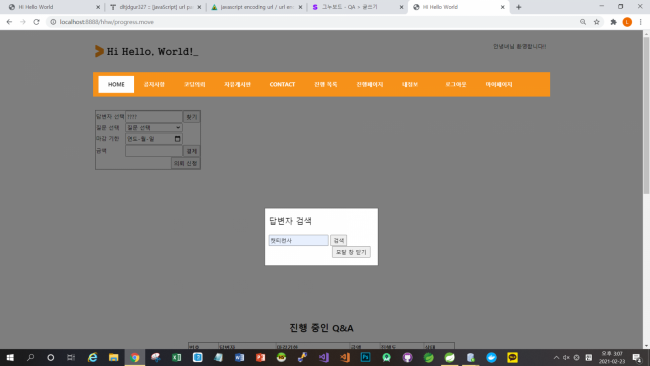Open Windows taskbar search
This screenshot has width=650, height=366.
coord(30,357)
